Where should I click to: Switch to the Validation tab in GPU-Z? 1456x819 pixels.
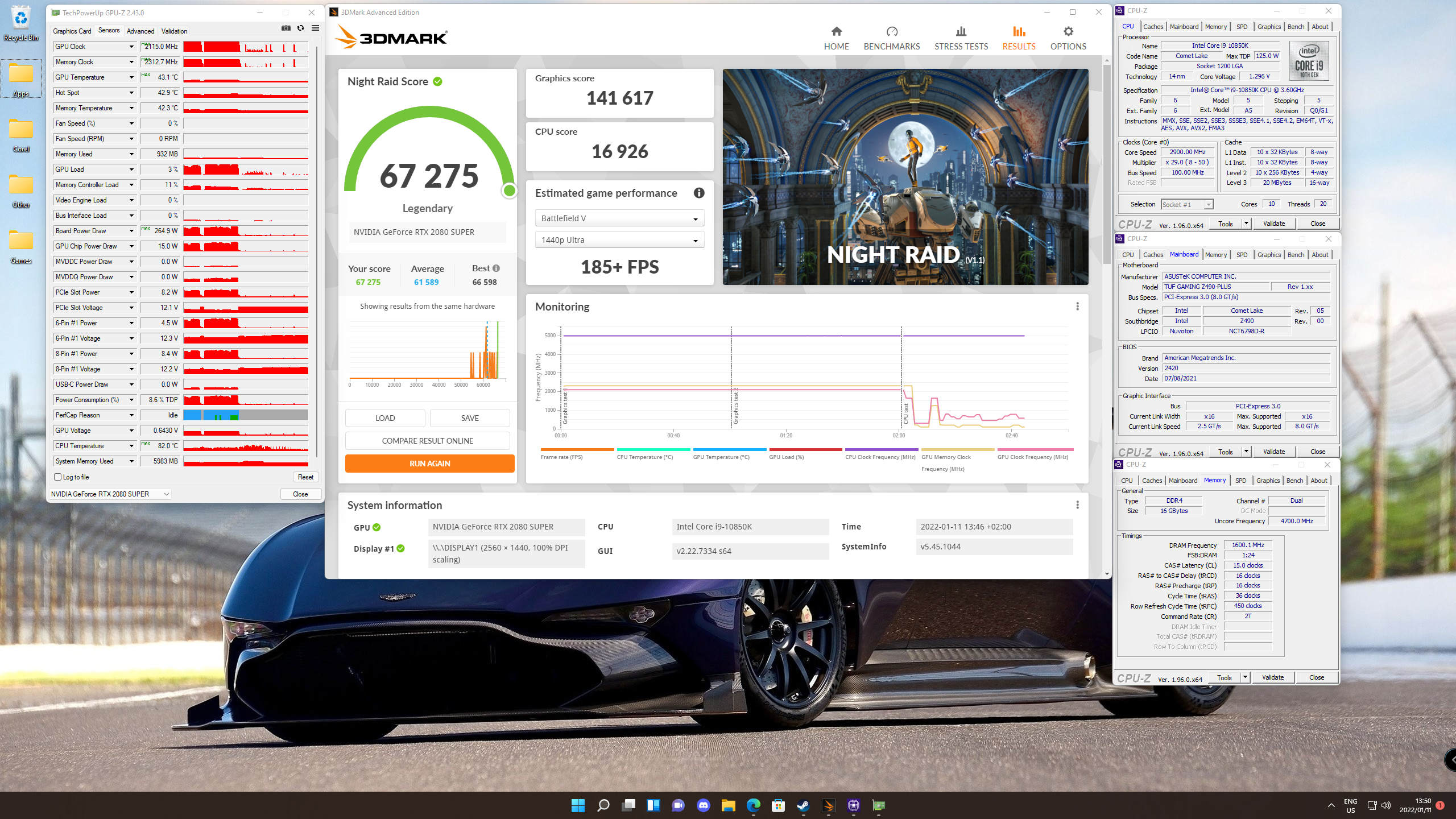[174, 31]
